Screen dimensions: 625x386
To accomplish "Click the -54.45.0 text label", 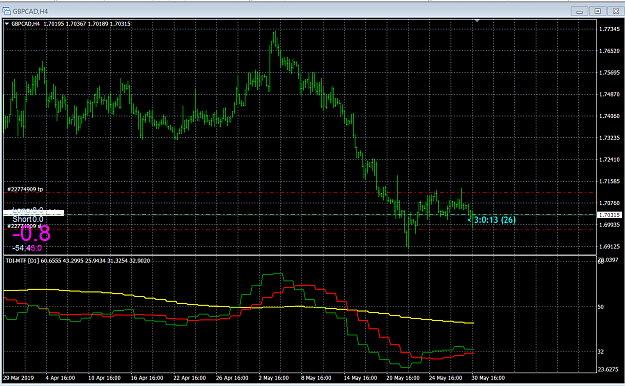I will (x=27, y=248).
